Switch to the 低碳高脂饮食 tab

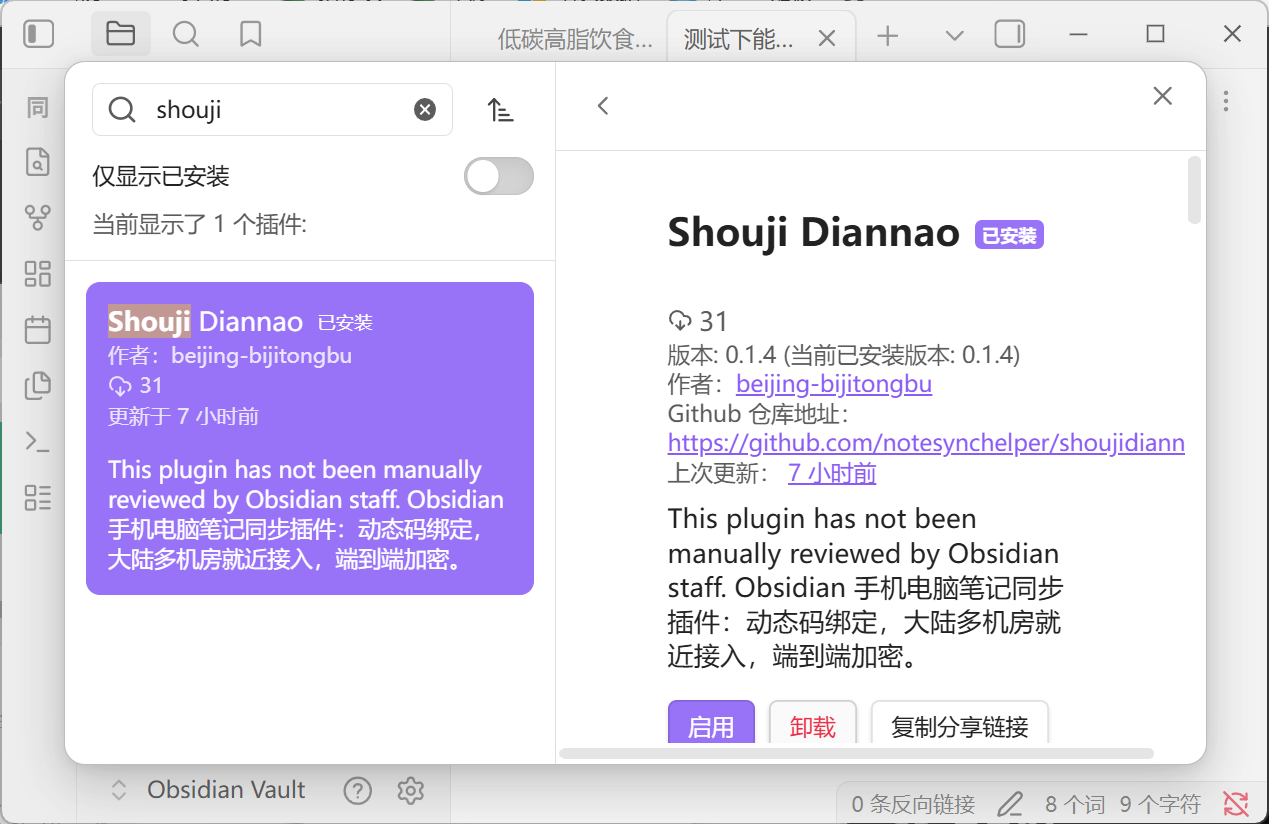pyautogui.click(x=575, y=39)
